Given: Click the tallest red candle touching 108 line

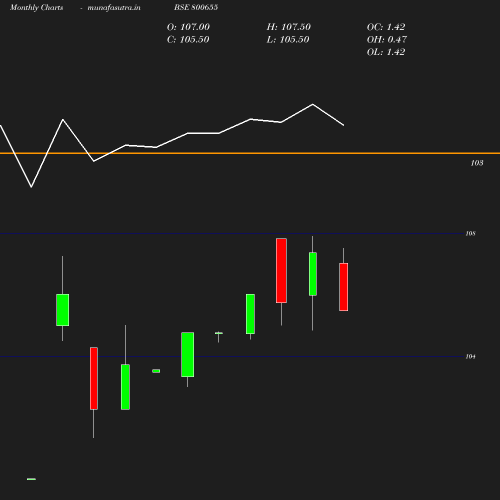Looking at the screenshot, I should point(281,270).
